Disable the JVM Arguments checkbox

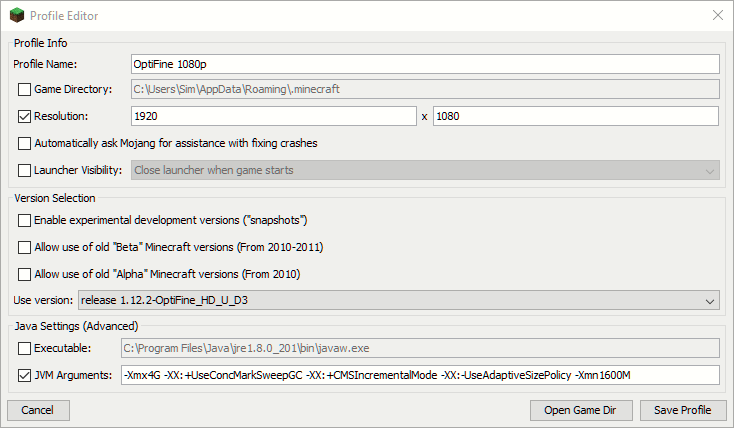click(x=24, y=376)
